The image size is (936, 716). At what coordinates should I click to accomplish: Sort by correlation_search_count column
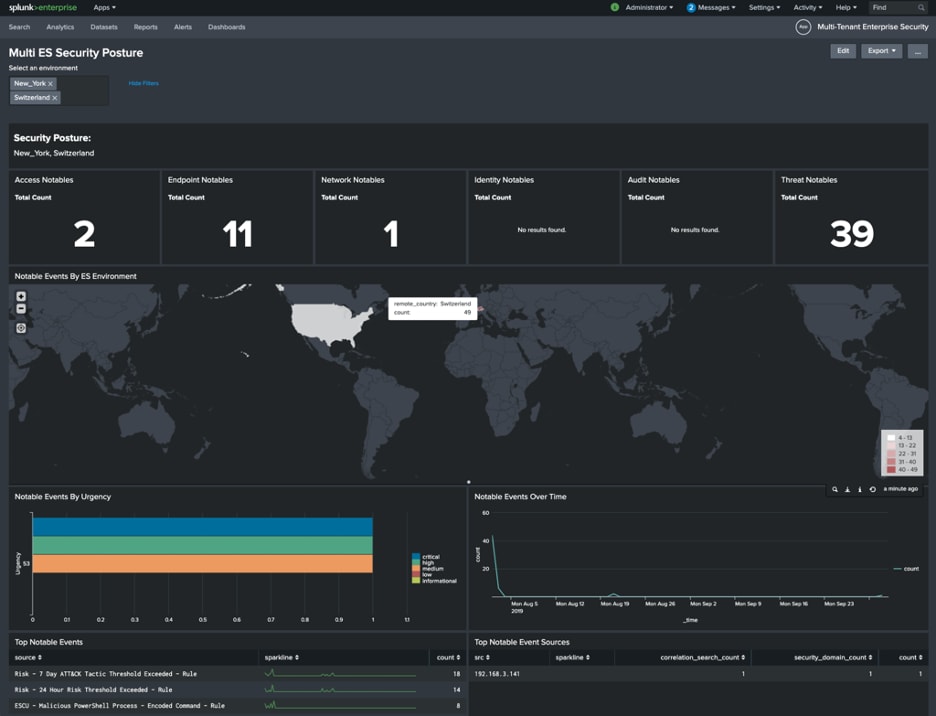click(x=703, y=657)
